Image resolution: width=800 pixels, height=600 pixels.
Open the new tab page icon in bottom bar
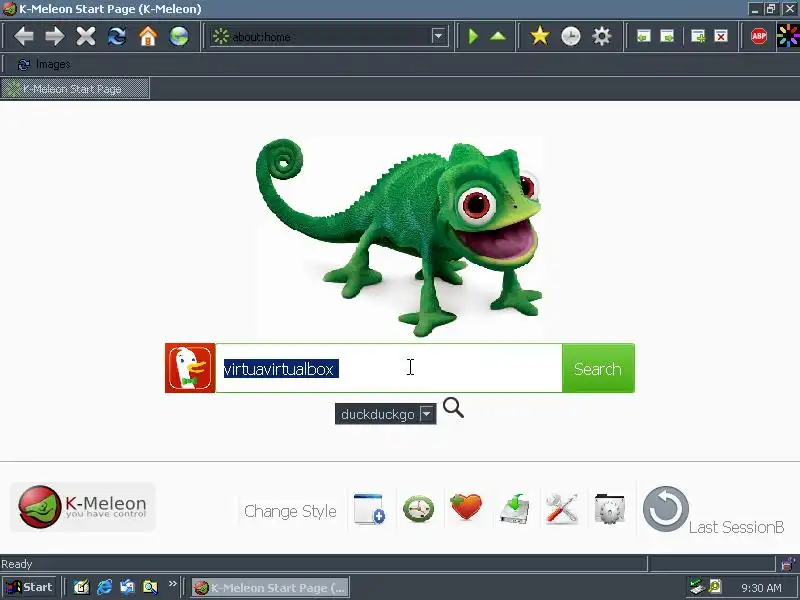click(x=369, y=509)
